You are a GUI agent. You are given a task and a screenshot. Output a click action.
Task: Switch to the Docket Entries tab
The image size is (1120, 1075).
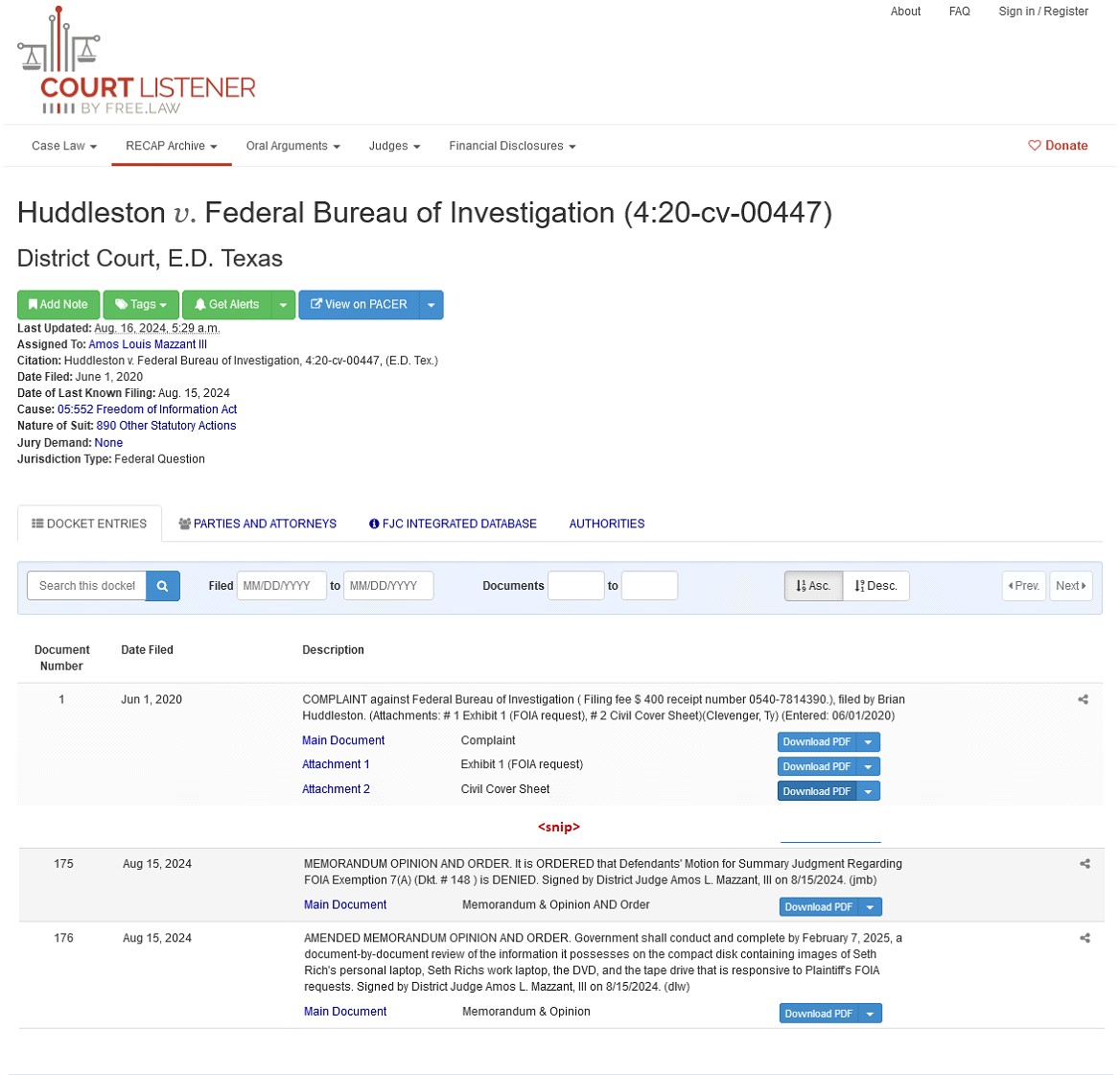click(x=89, y=524)
